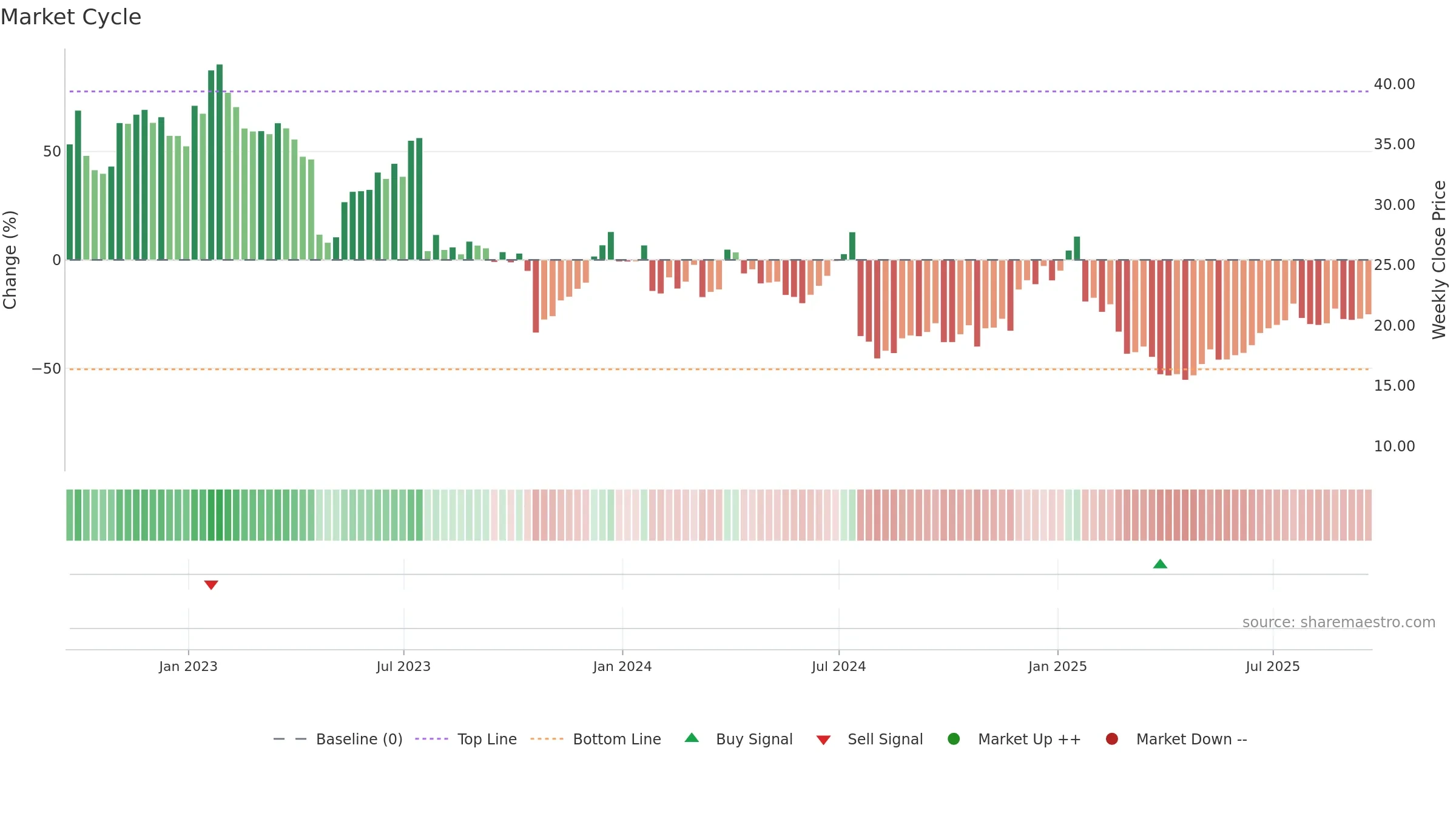Click the Jul 2023 axis label
This screenshot has height=819, width=1456.
[403, 667]
